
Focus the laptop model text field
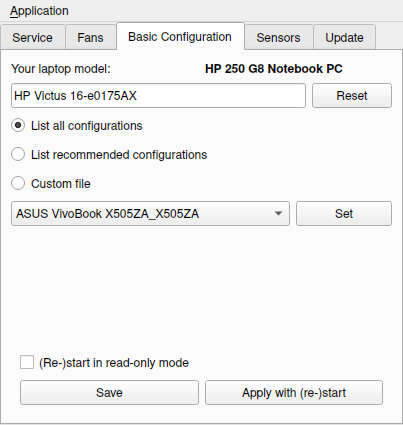(158, 96)
